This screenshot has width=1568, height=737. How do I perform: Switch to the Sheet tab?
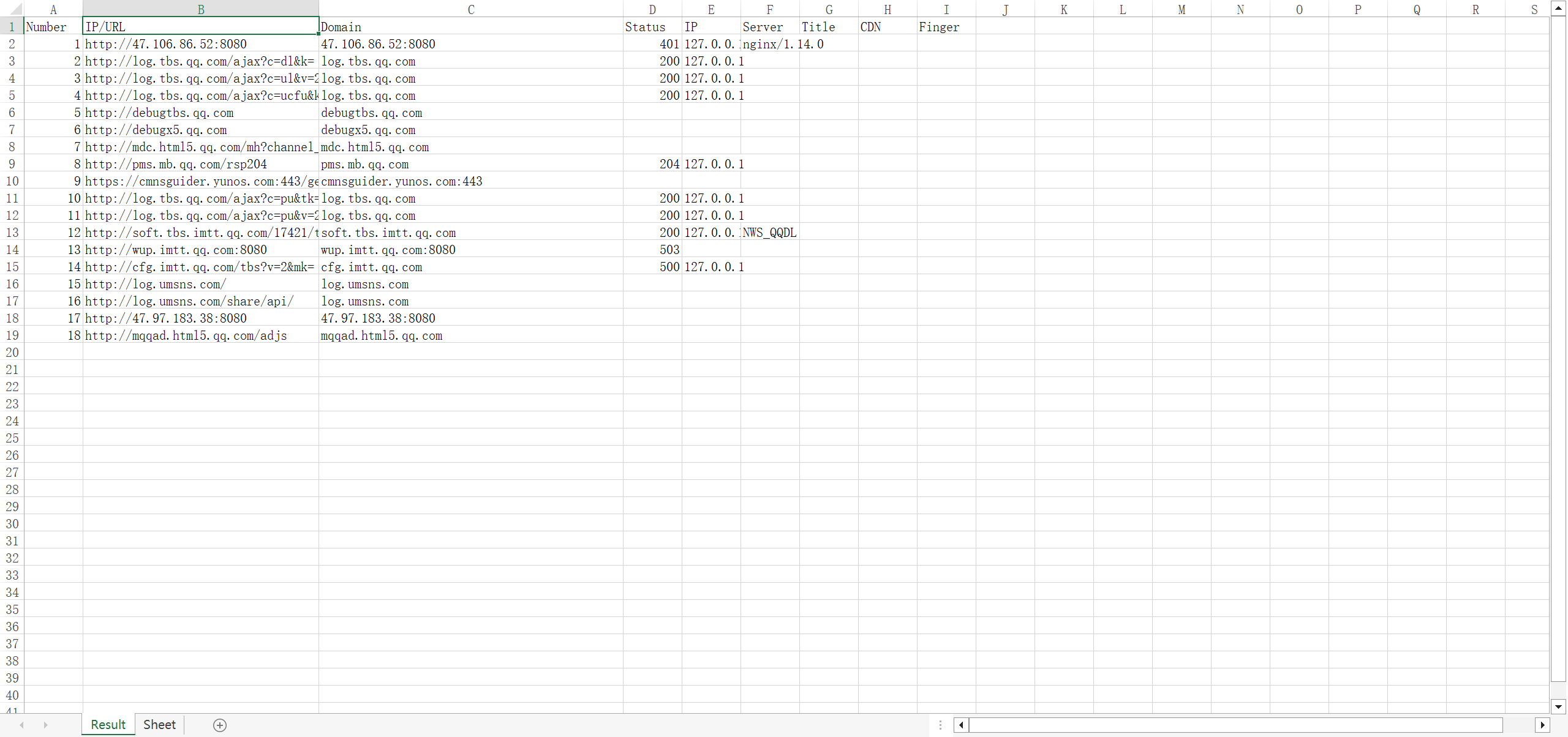pos(159,725)
